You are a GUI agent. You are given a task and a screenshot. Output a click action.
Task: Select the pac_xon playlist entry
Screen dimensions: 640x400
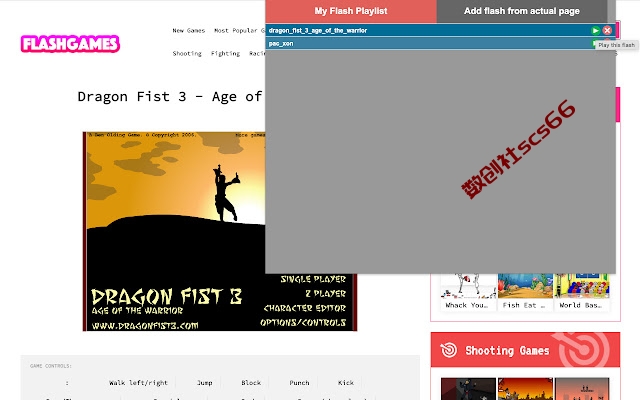(x=440, y=43)
